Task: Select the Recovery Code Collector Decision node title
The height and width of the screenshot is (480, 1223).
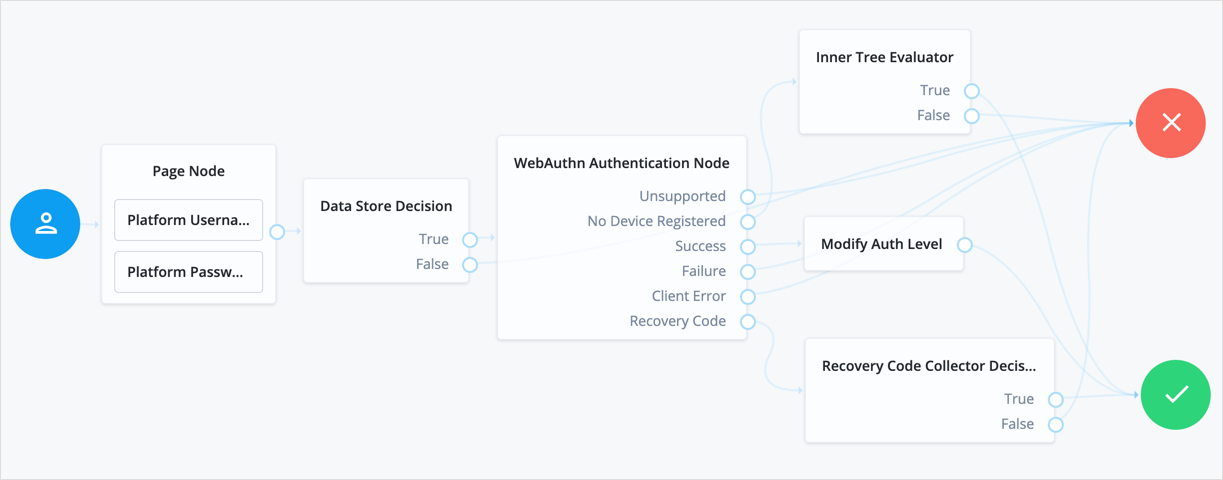Action: click(928, 366)
